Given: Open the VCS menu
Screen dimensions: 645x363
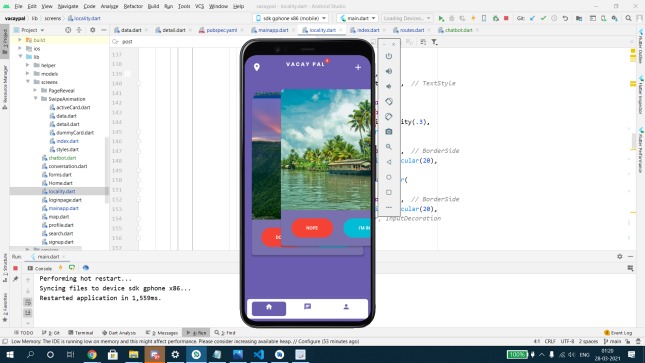Looking at the screenshot, I should (x=200, y=6).
